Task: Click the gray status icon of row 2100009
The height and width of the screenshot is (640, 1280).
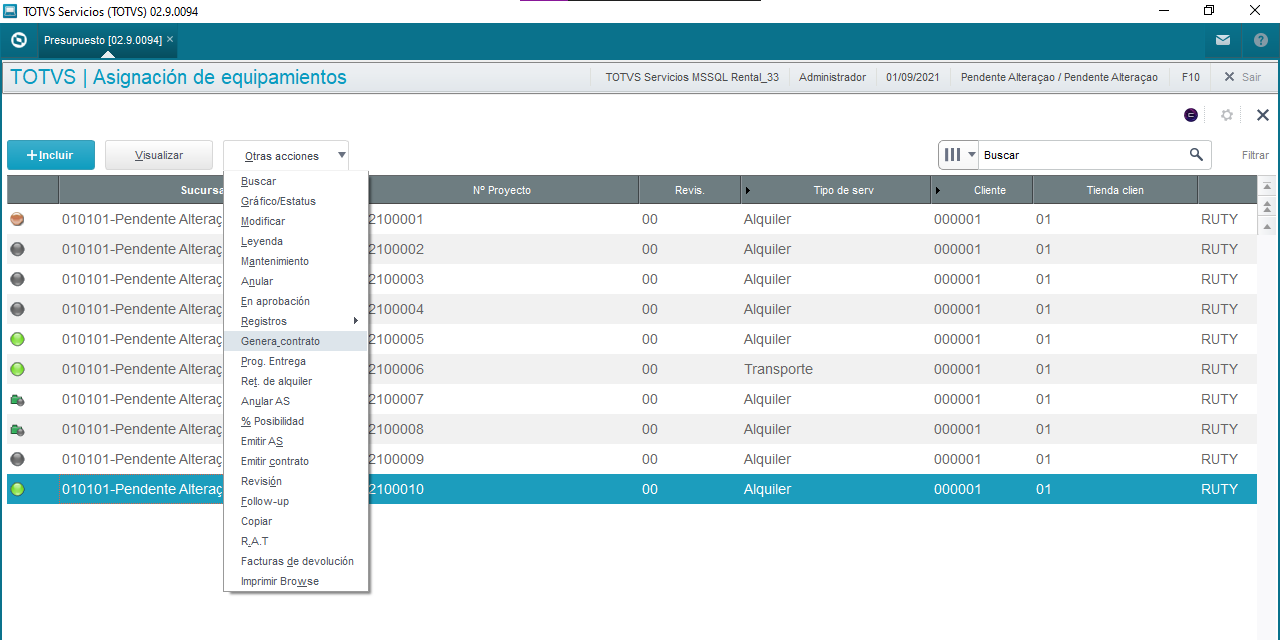Action: pos(17,459)
